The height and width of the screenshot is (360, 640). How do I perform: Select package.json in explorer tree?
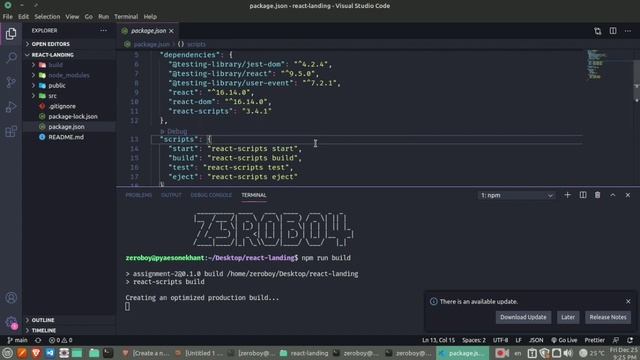coord(69,127)
